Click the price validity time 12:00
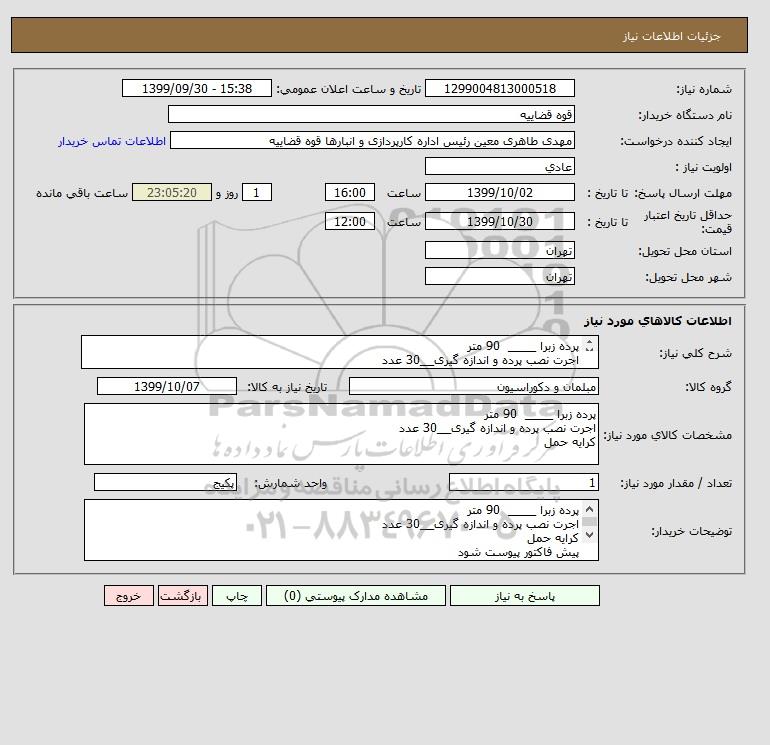The width and height of the screenshot is (770, 745). coord(350,221)
